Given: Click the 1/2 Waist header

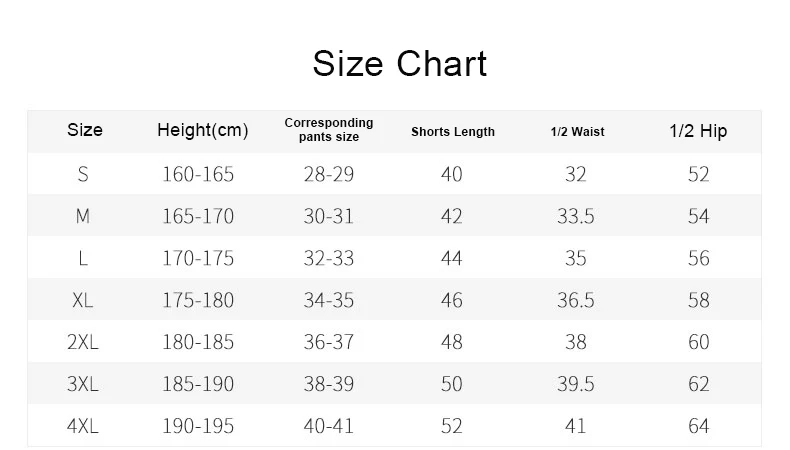Looking at the screenshot, I should coord(577,132).
